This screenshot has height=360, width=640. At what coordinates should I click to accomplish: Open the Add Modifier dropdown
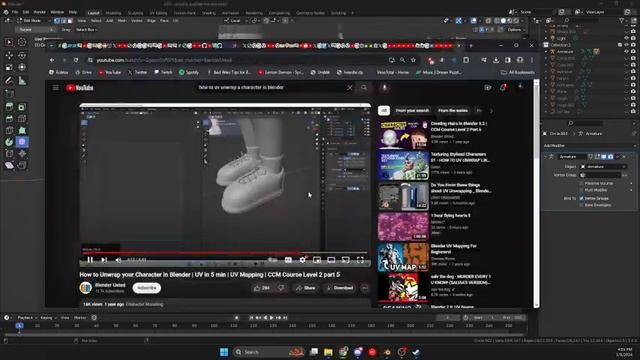[589, 146]
